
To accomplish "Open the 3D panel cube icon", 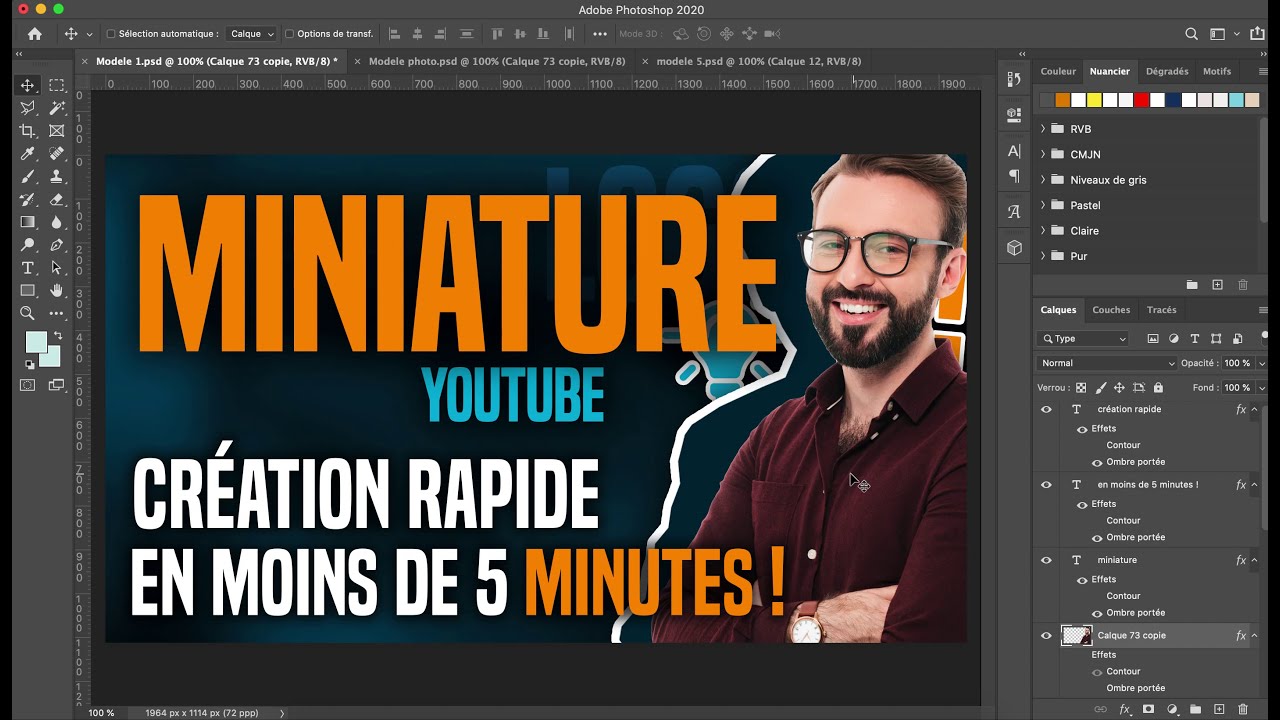I will point(1014,247).
